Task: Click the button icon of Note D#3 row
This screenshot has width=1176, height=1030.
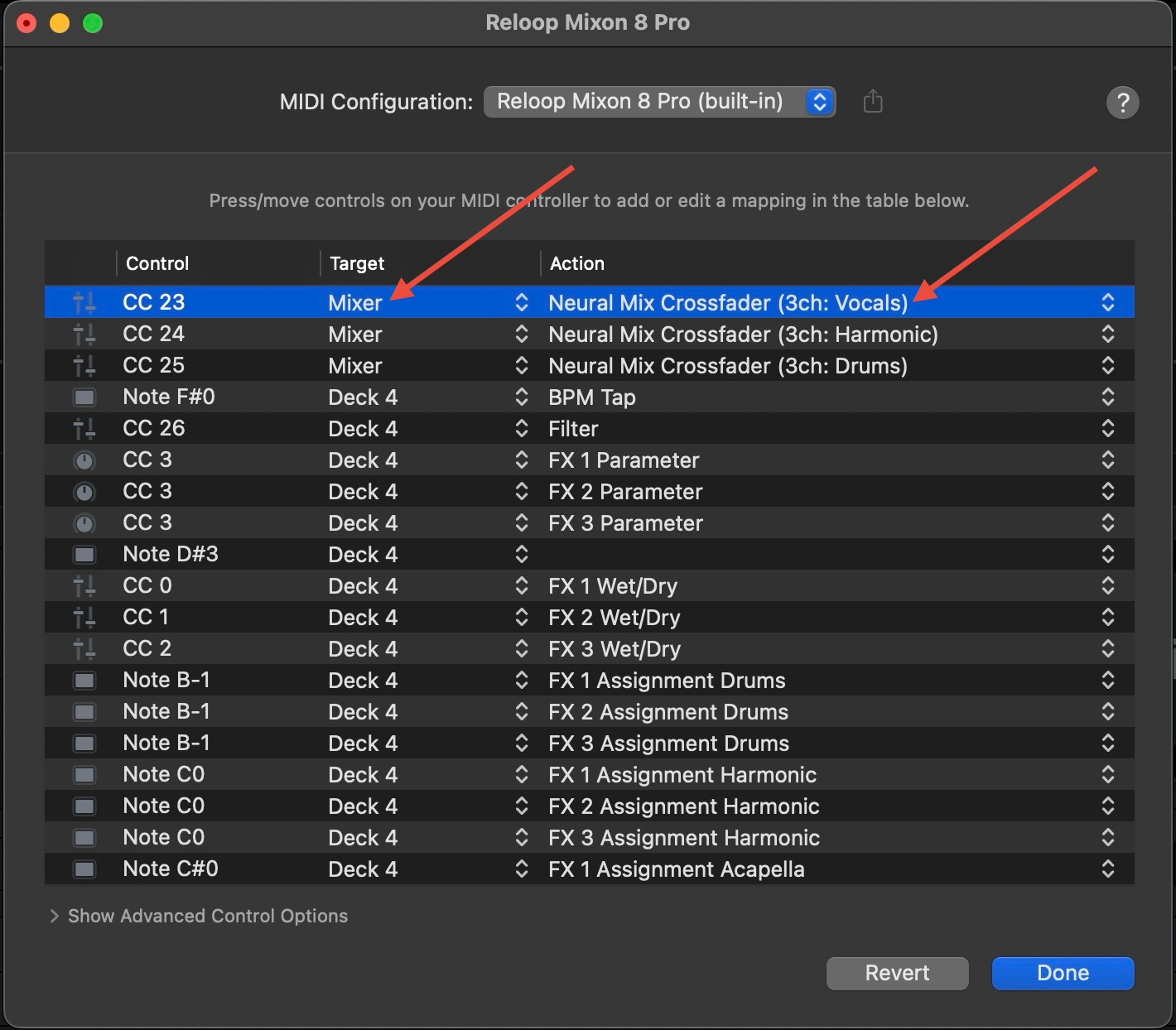Action: tap(84, 555)
